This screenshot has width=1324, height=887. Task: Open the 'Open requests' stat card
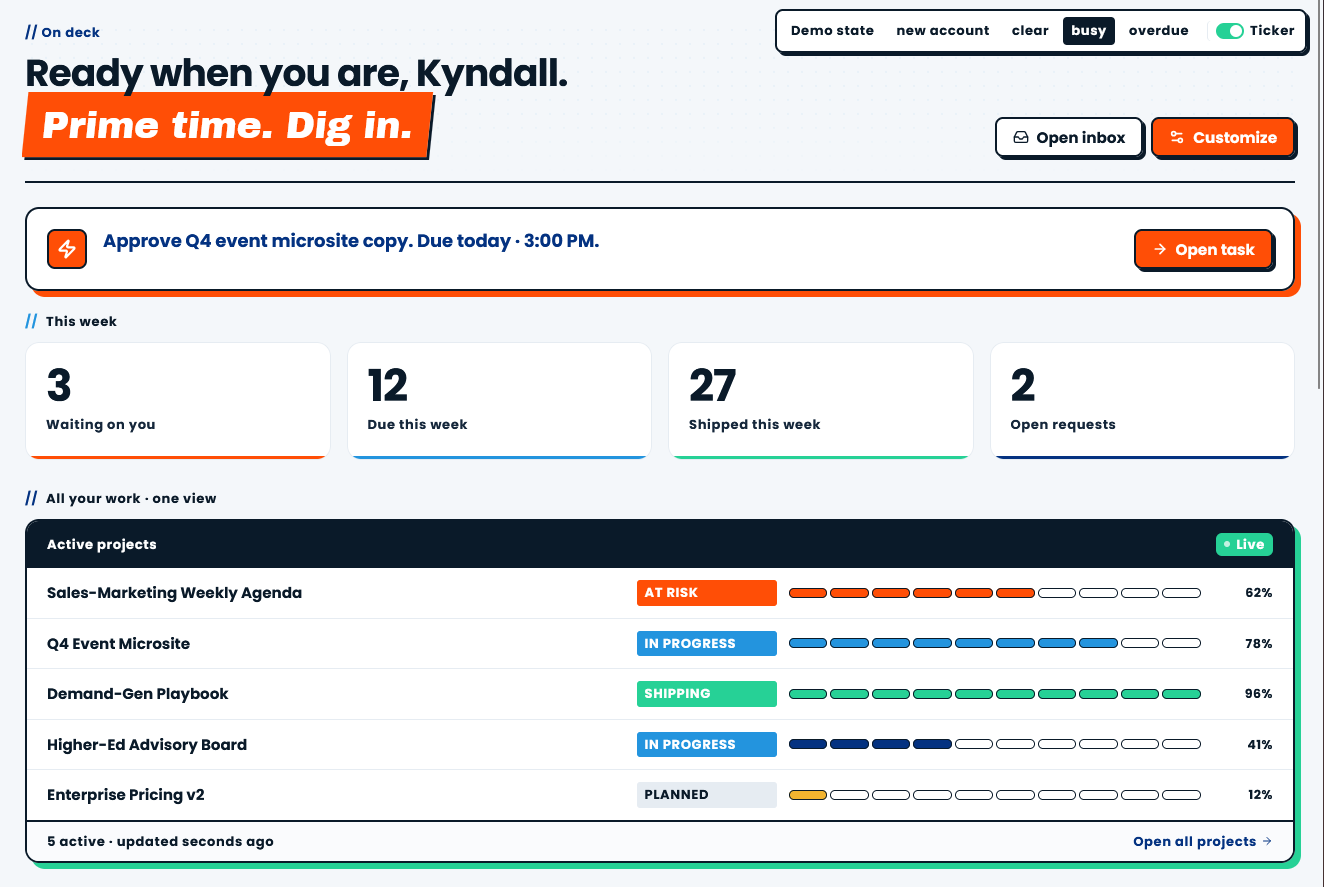[x=1142, y=401]
